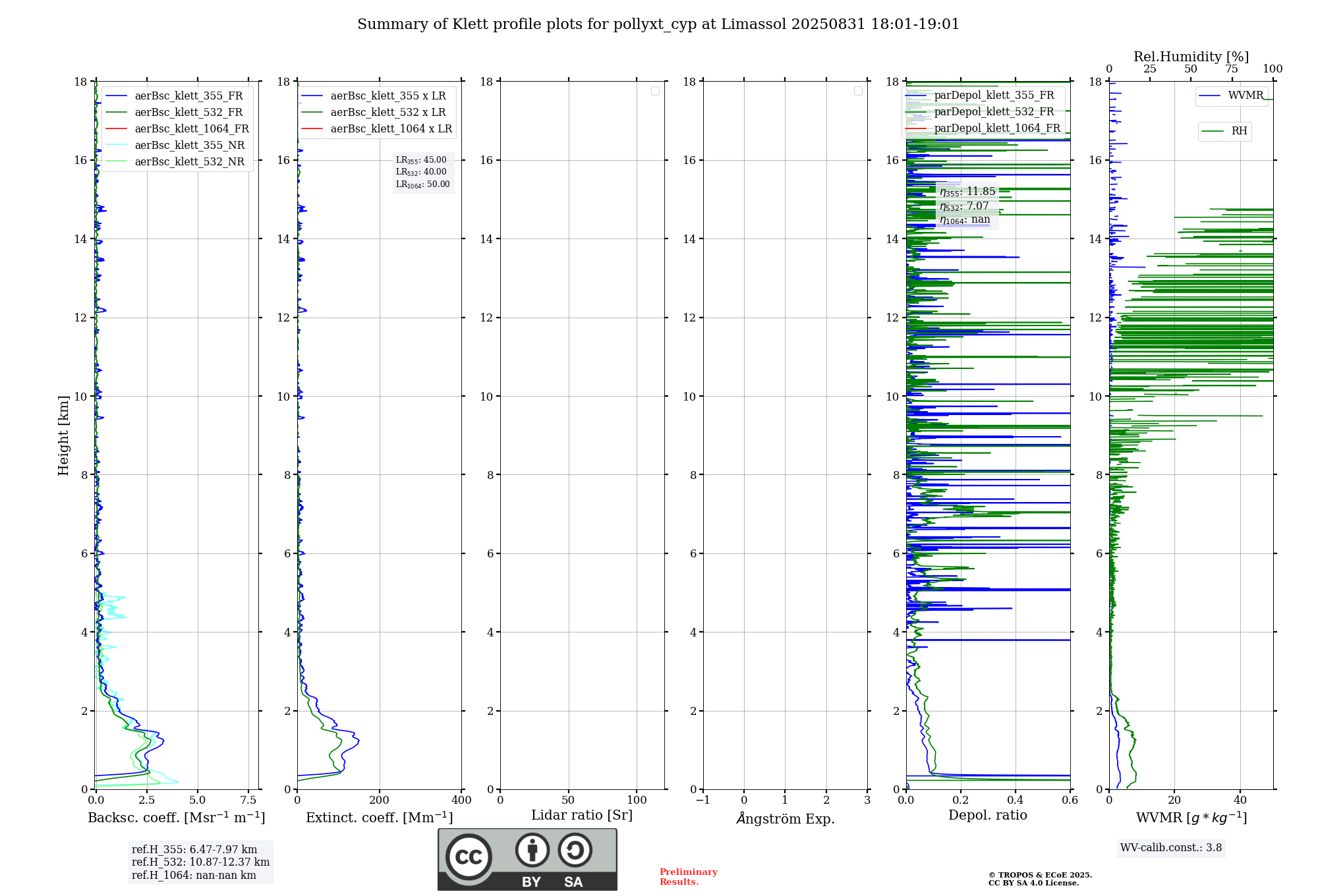Click the Rel.Humidity [%] top axis label
Image resolution: width=1318 pixels, height=896 pixels.
click(1191, 57)
